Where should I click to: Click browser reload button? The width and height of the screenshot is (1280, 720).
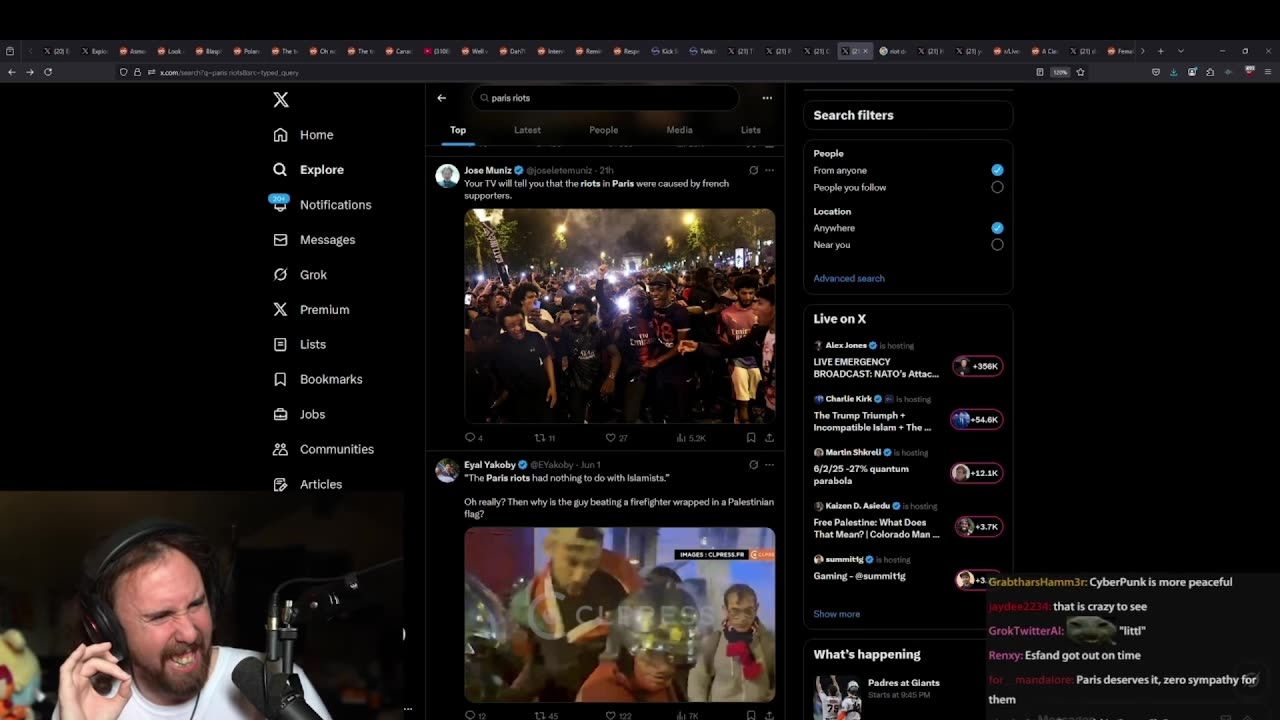point(47,72)
